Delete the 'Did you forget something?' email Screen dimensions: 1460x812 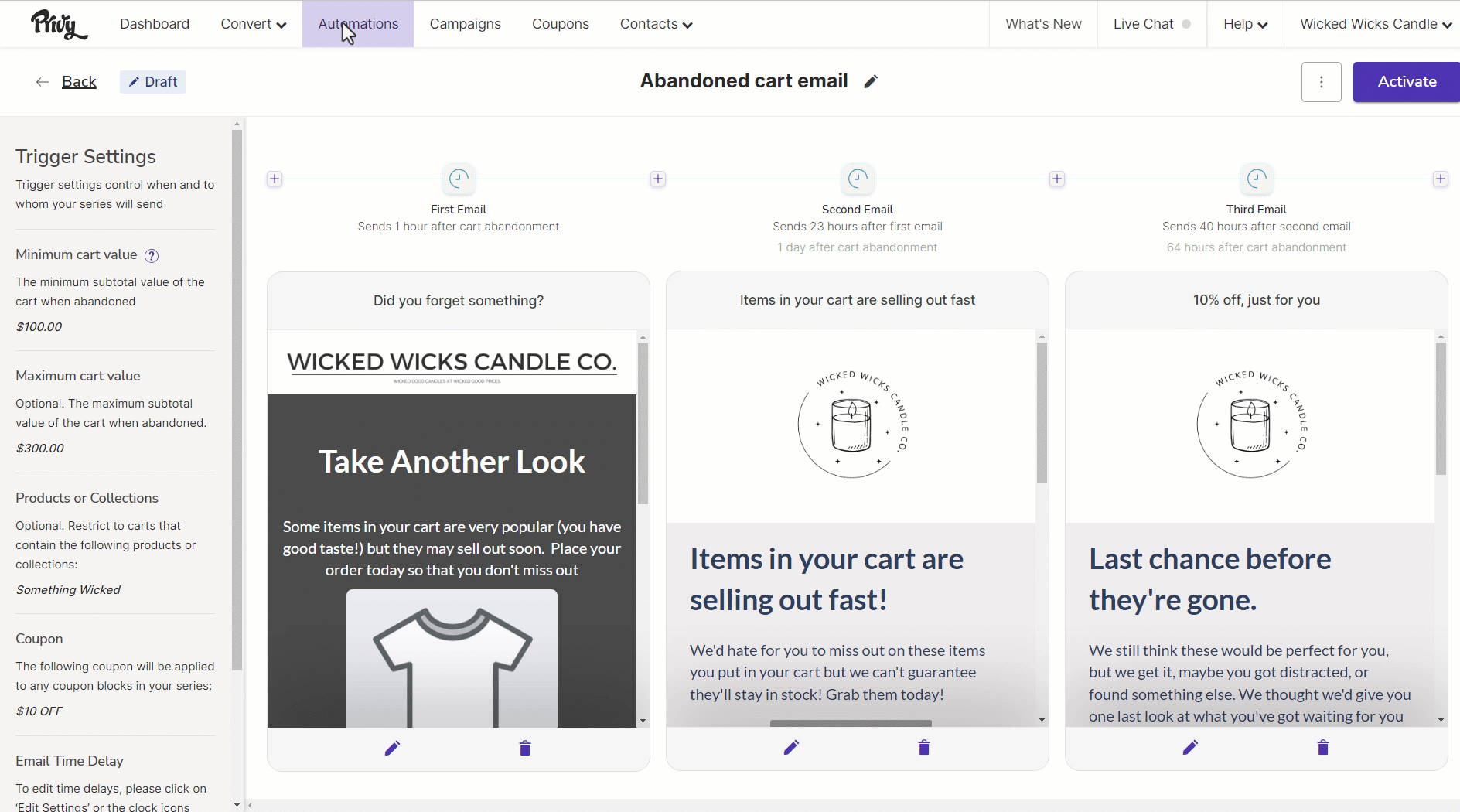point(525,748)
